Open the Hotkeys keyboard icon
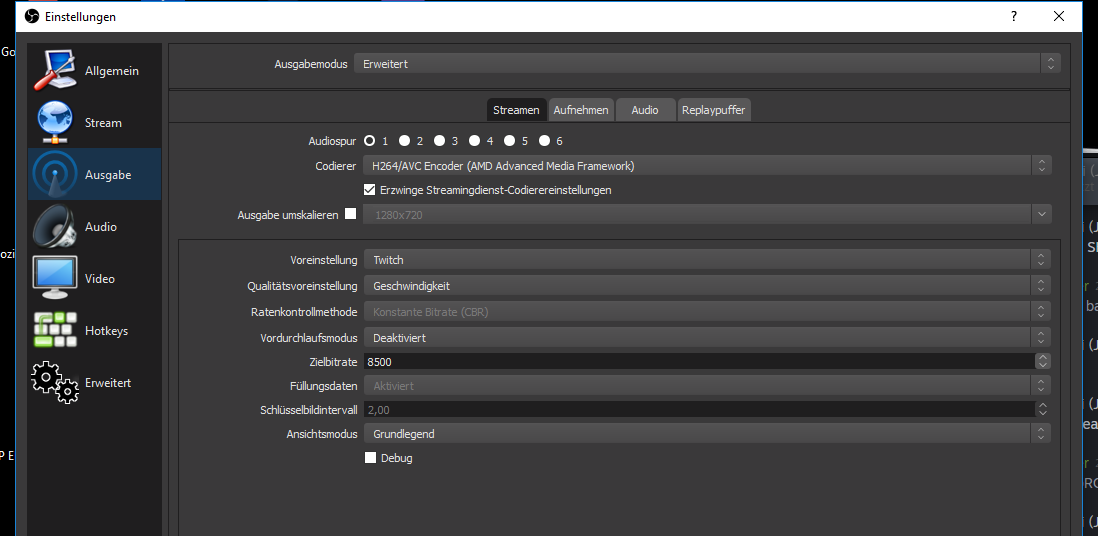1098x536 pixels. (55, 330)
